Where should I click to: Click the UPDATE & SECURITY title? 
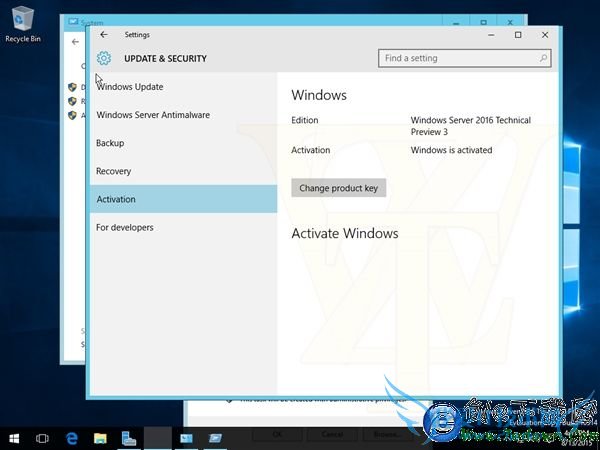[165, 59]
